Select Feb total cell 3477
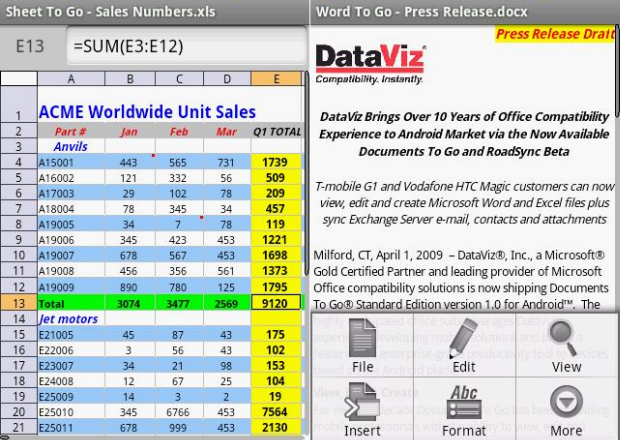The width and height of the screenshot is (620, 440). [x=179, y=303]
